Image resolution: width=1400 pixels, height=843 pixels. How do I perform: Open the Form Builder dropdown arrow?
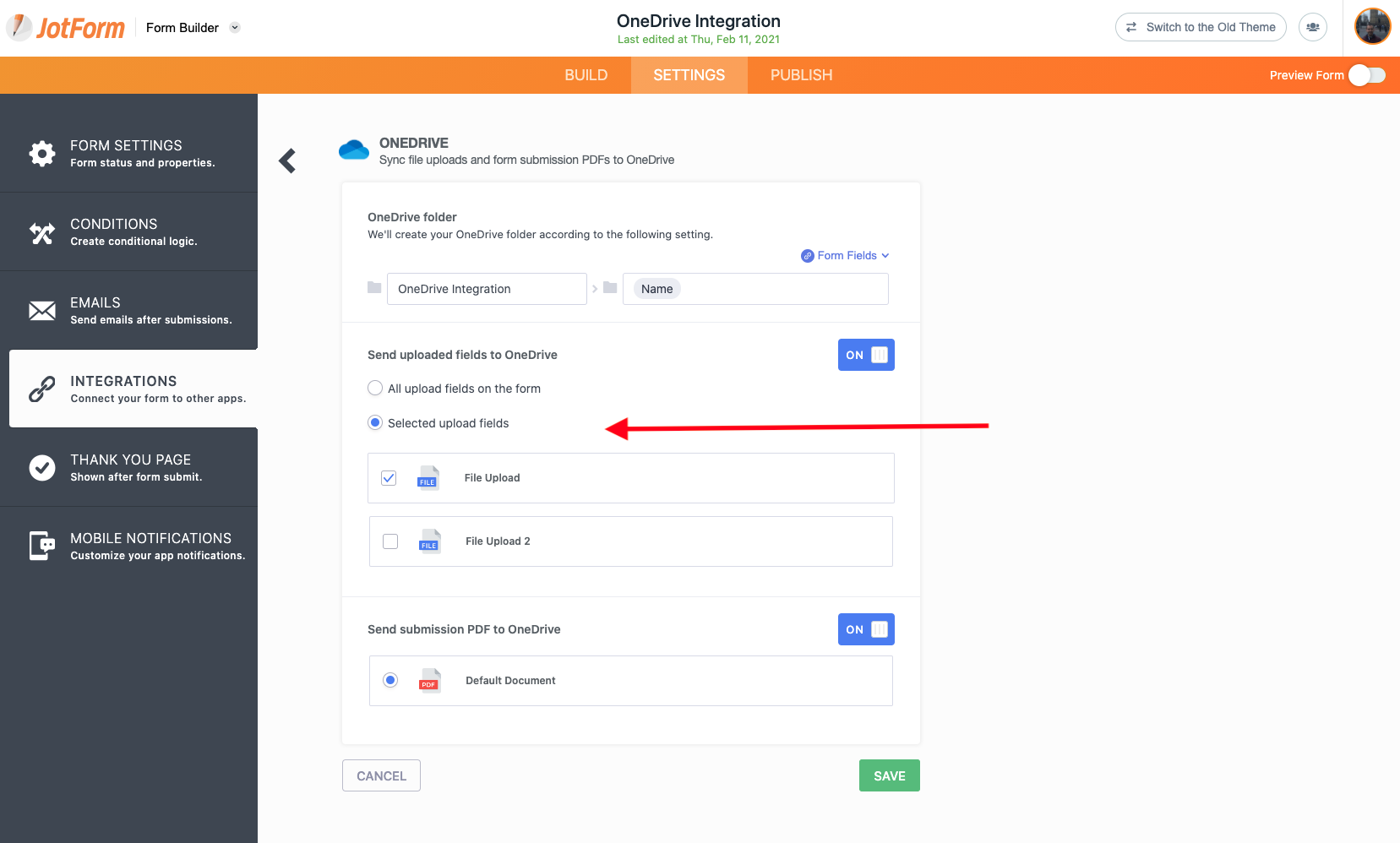click(235, 27)
